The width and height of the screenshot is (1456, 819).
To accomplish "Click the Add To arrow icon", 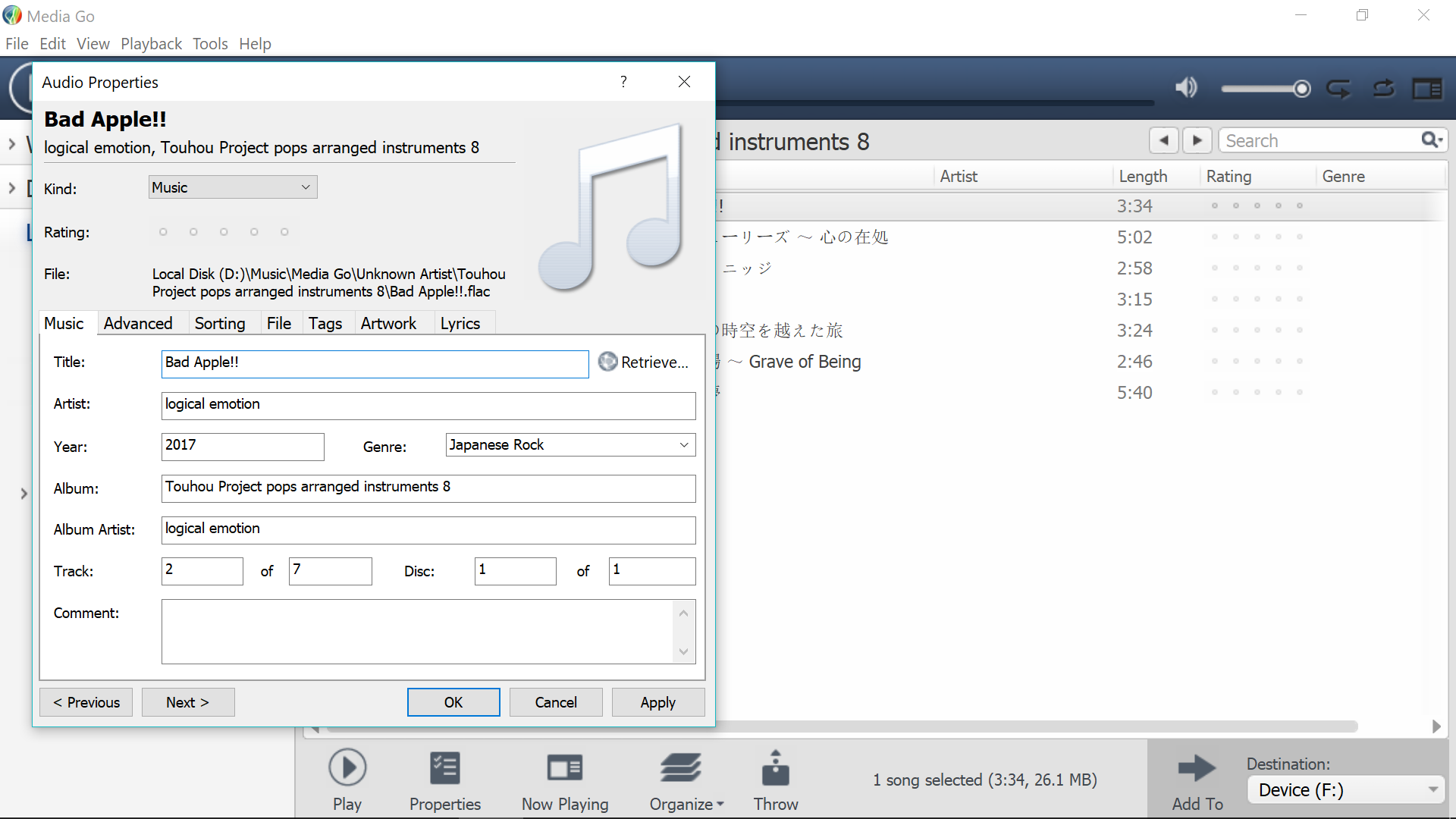I will tap(1197, 768).
